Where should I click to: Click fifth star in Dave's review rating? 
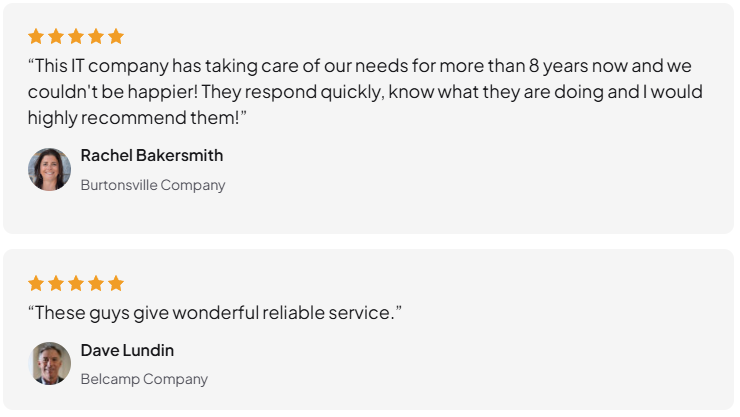[x=116, y=284]
